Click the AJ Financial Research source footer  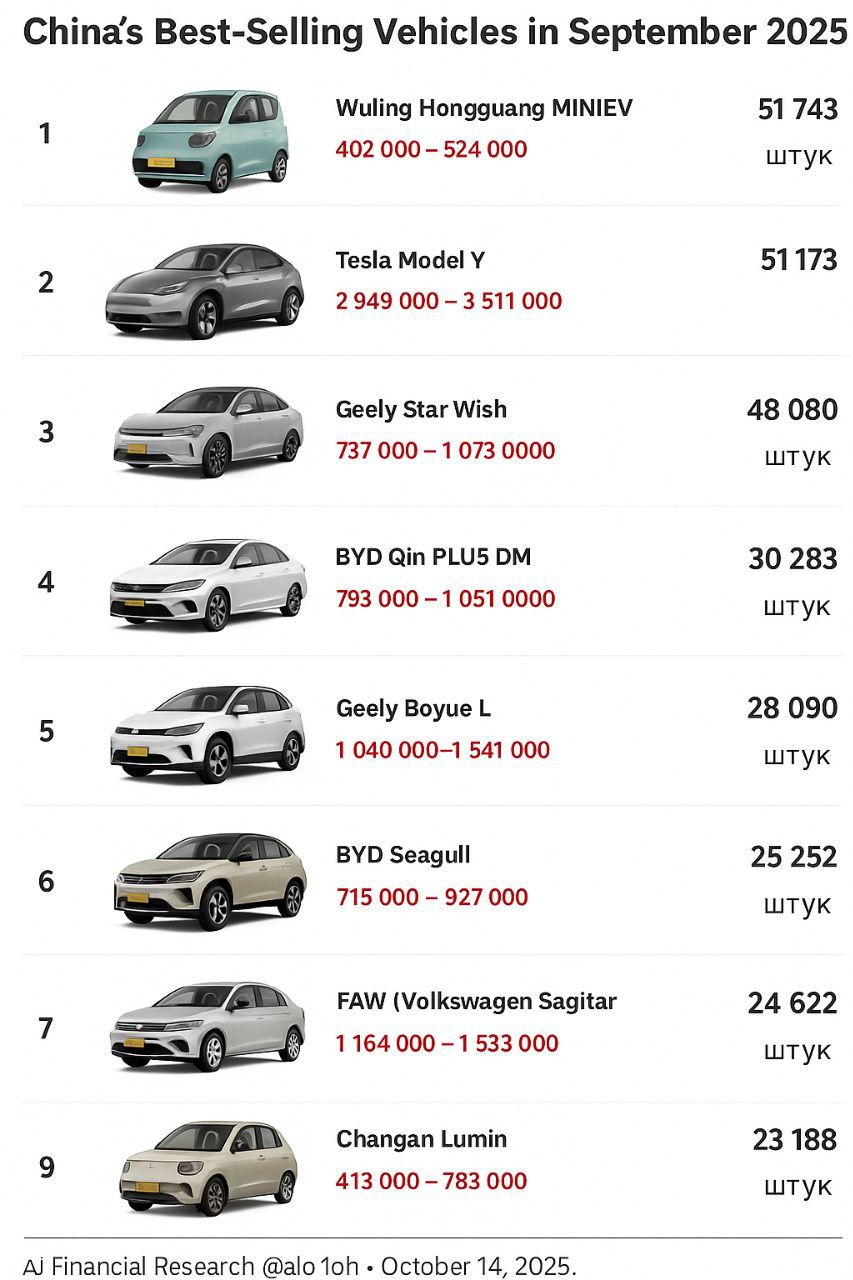[x=300, y=1265]
